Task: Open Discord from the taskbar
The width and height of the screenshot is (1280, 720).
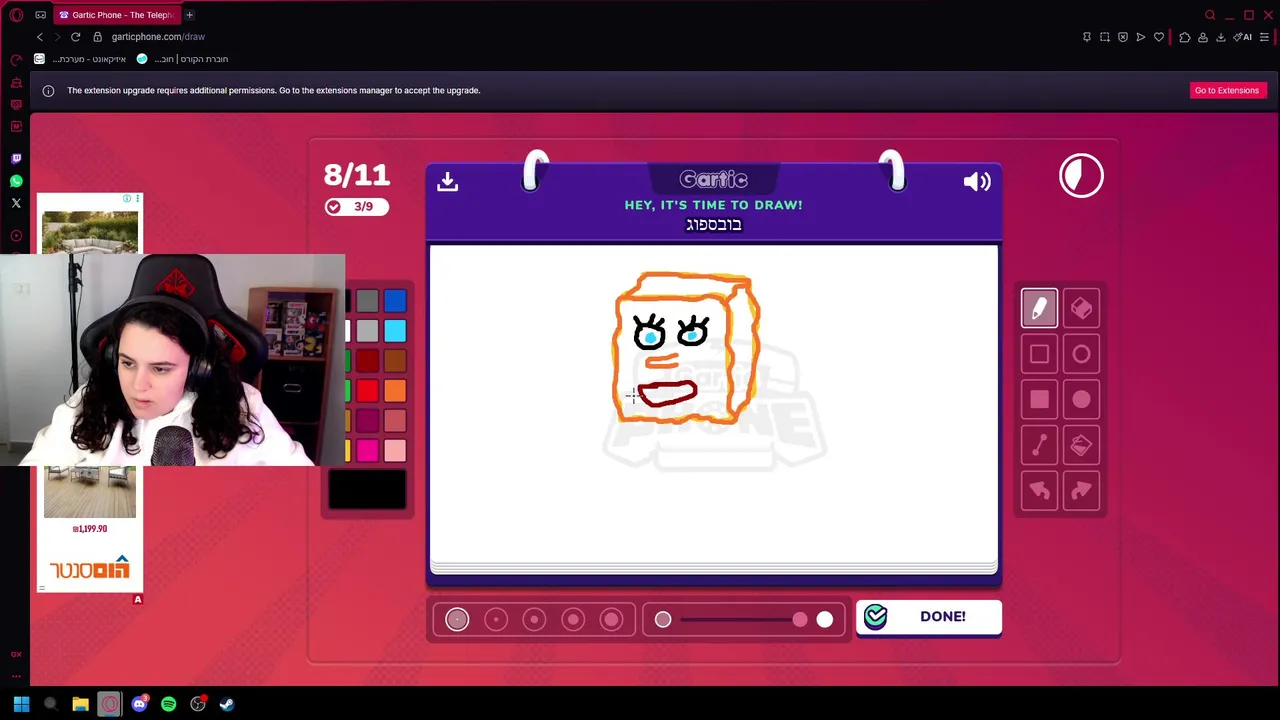Action: [139, 704]
